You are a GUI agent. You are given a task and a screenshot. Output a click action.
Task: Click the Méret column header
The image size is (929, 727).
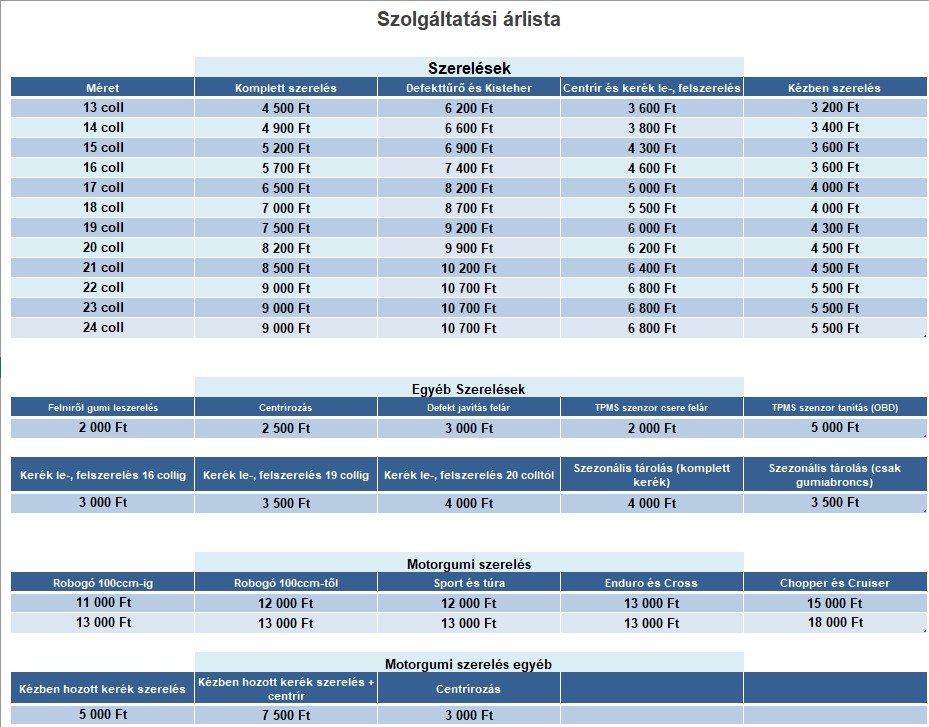click(103, 88)
